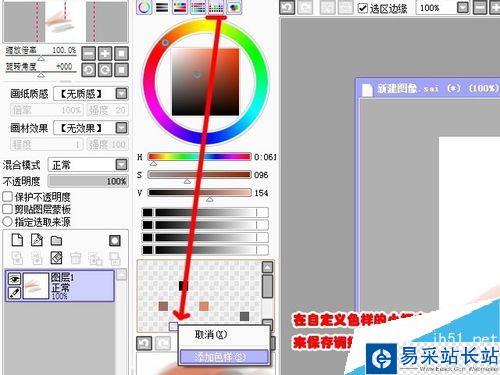Viewport: 500px width, 375px height.
Task: Toggle the scratchpad panel icon
Action: pyautogui.click(x=234, y=7)
